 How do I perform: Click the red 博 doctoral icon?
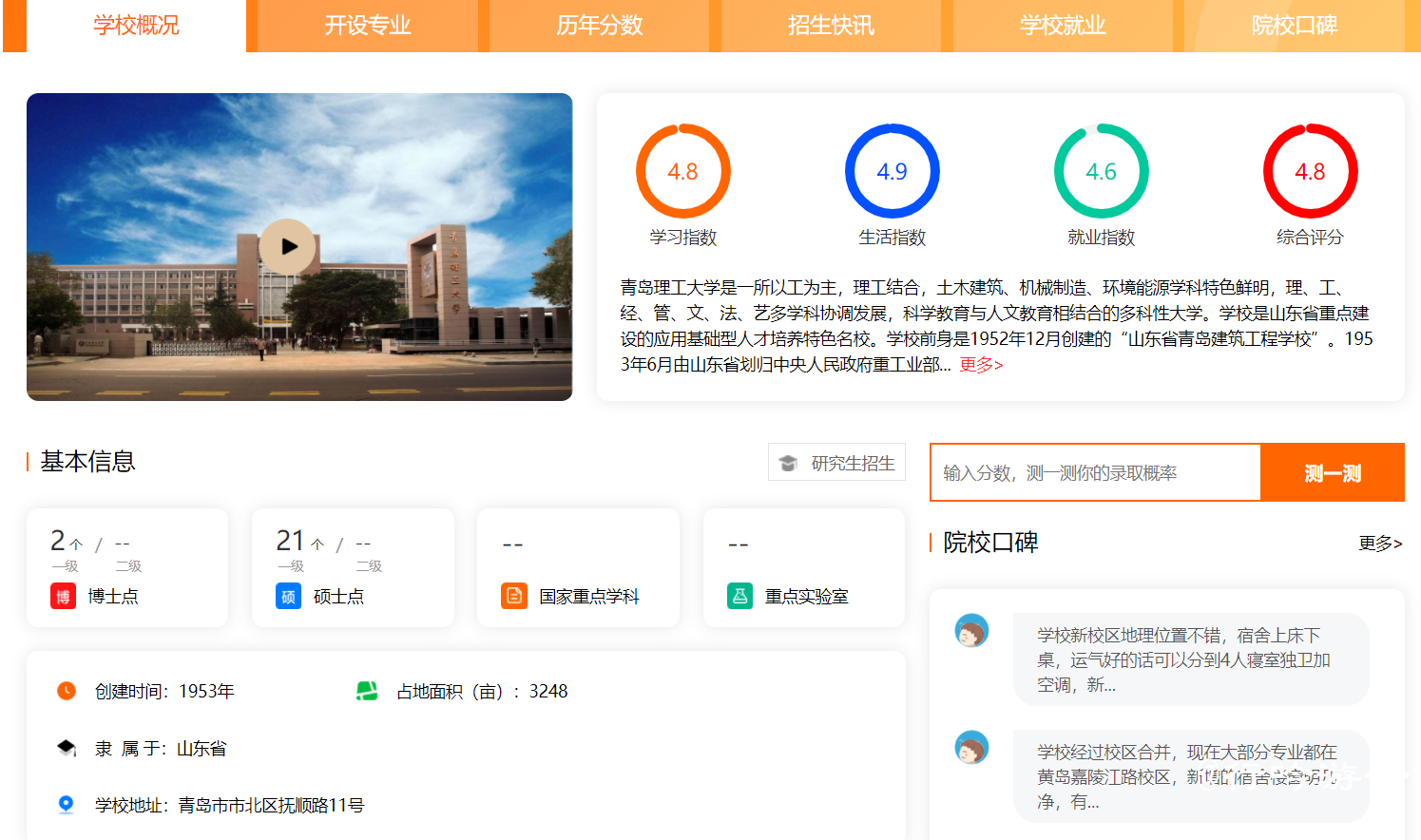[63, 596]
